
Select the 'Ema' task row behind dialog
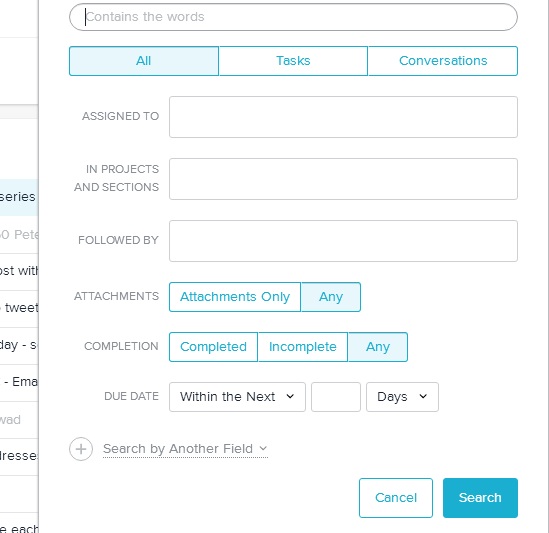tap(19, 382)
